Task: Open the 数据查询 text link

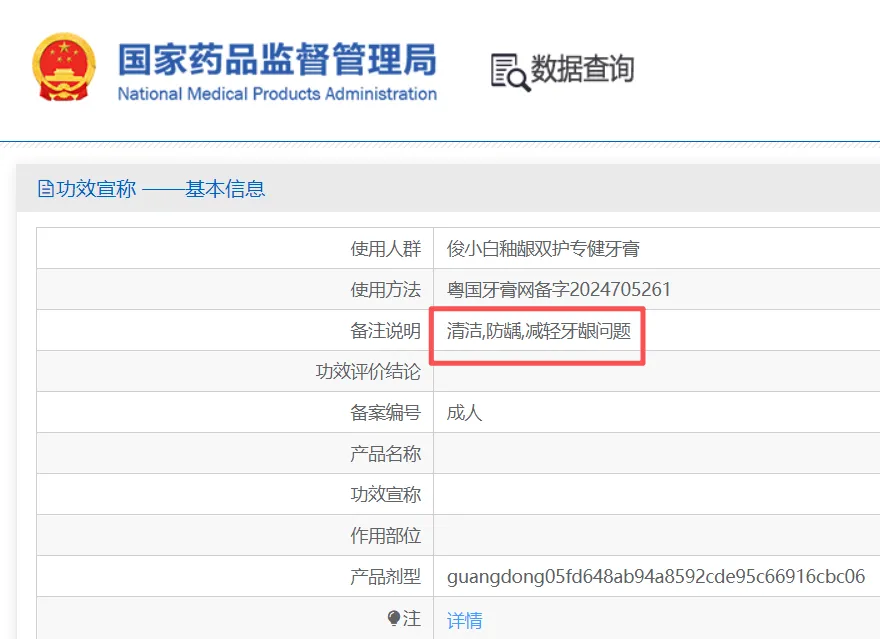Action: point(582,69)
